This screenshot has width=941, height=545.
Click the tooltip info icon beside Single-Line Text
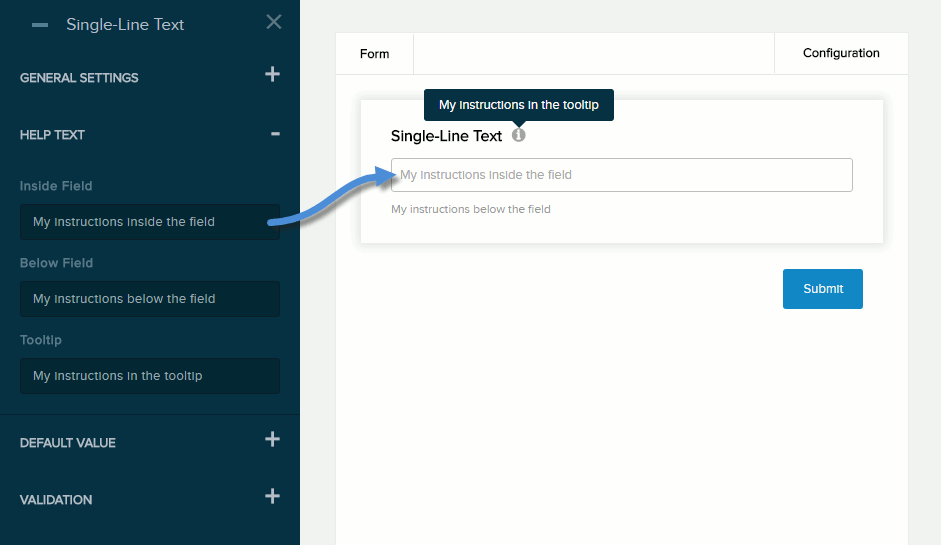click(518, 135)
